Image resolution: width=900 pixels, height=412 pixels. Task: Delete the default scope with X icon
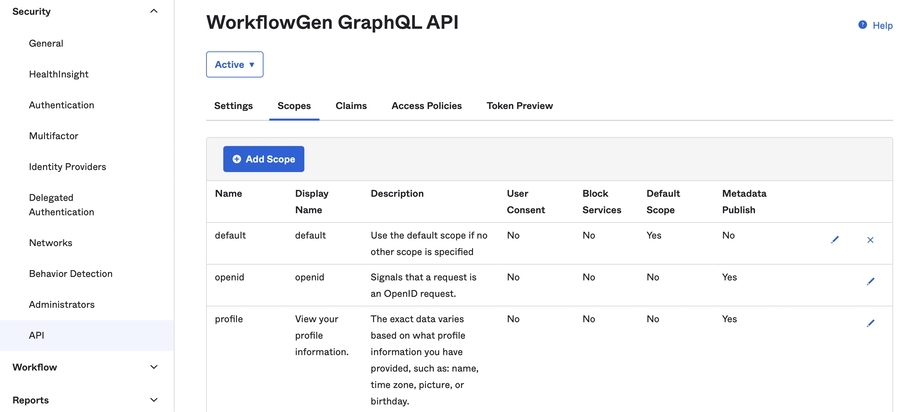pos(870,240)
